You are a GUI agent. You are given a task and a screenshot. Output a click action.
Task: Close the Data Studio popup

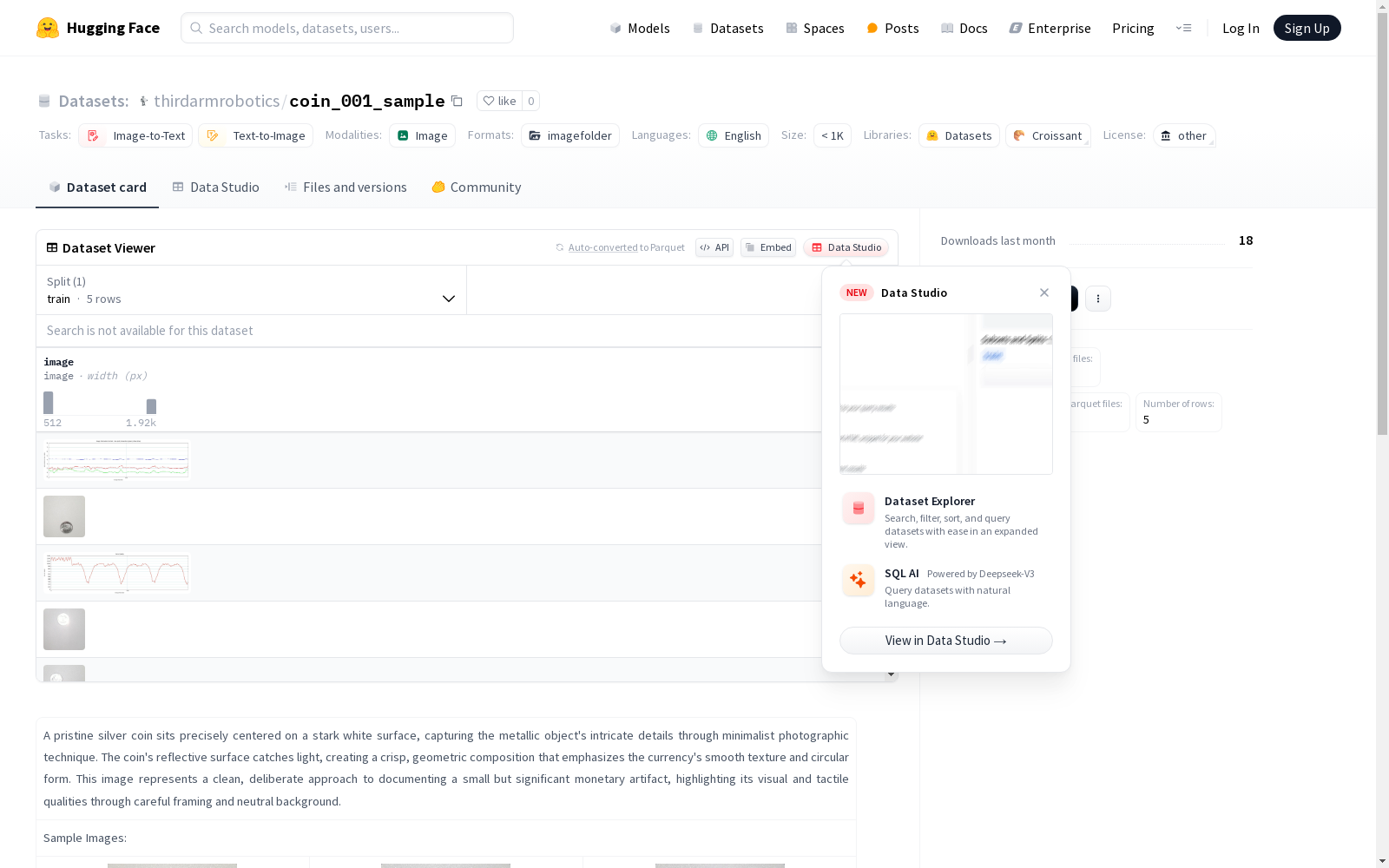(x=1044, y=293)
